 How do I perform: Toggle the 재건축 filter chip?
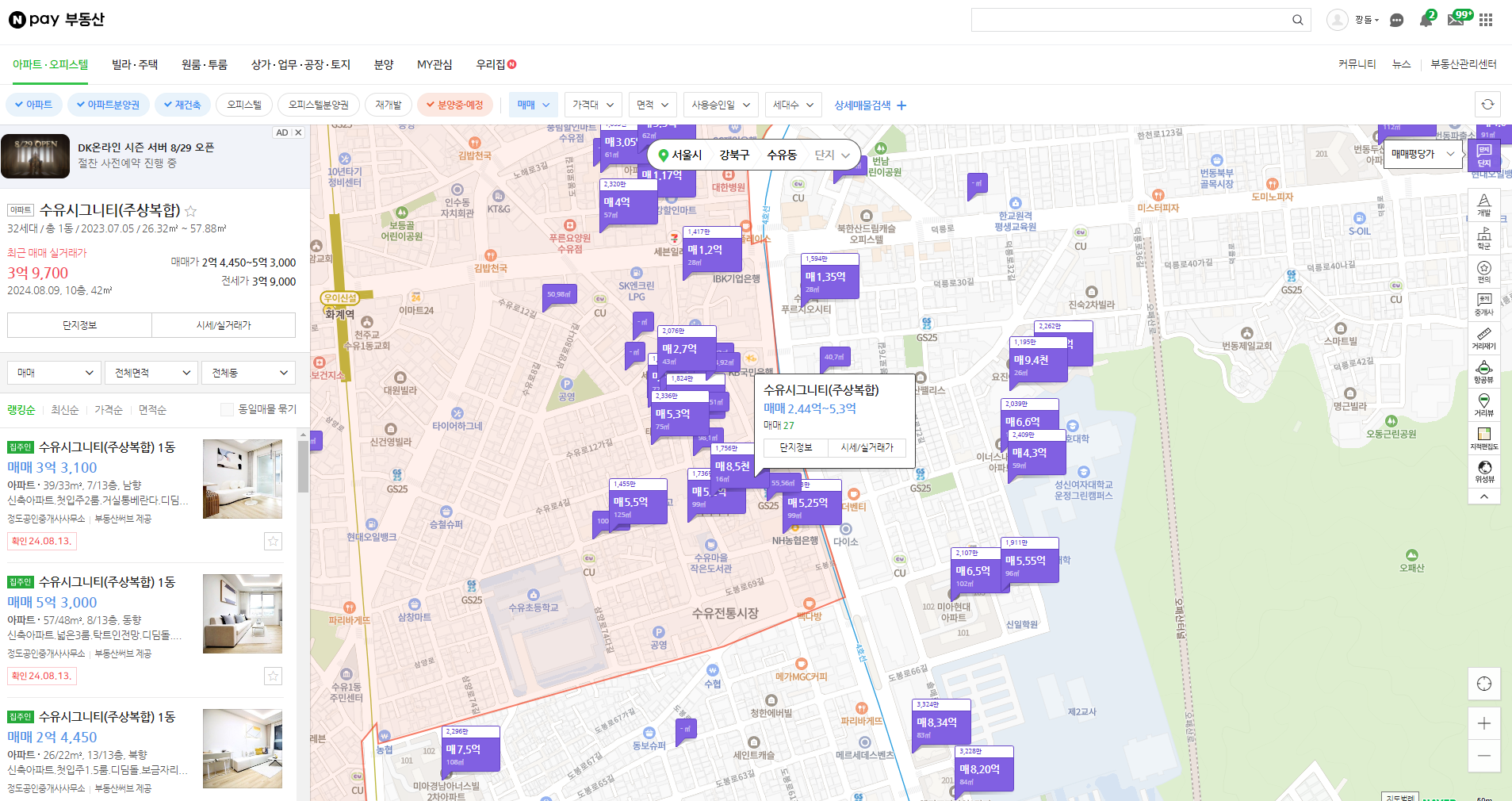coord(182,105)
